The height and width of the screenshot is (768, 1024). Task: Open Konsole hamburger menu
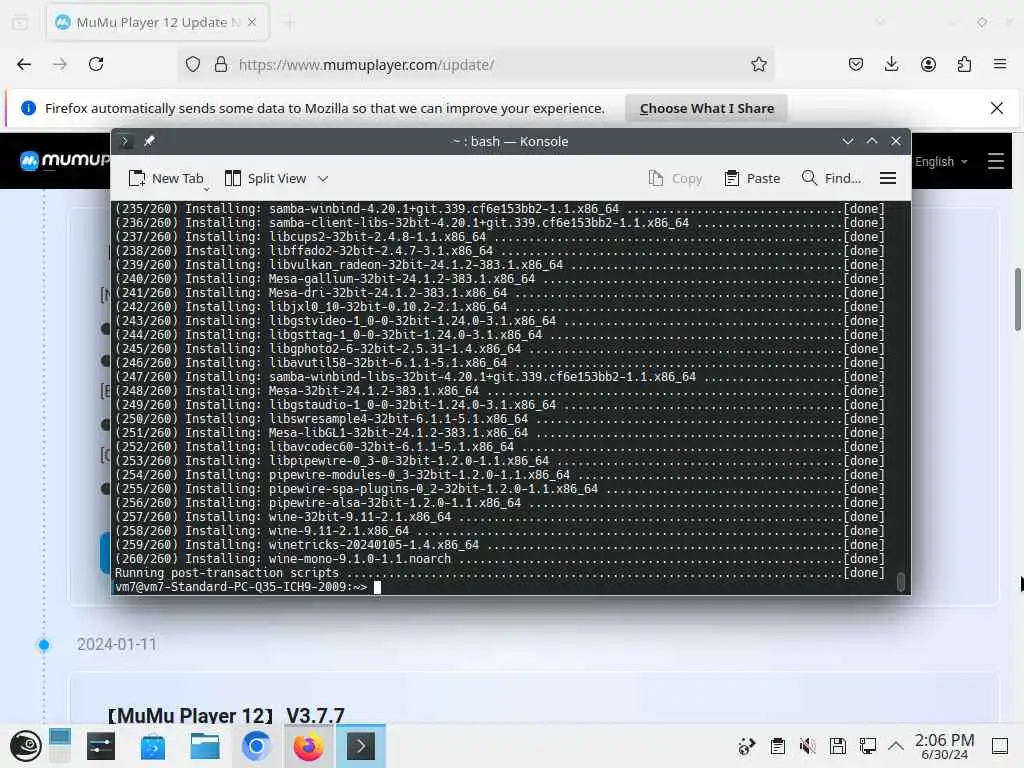click(888, 178)
